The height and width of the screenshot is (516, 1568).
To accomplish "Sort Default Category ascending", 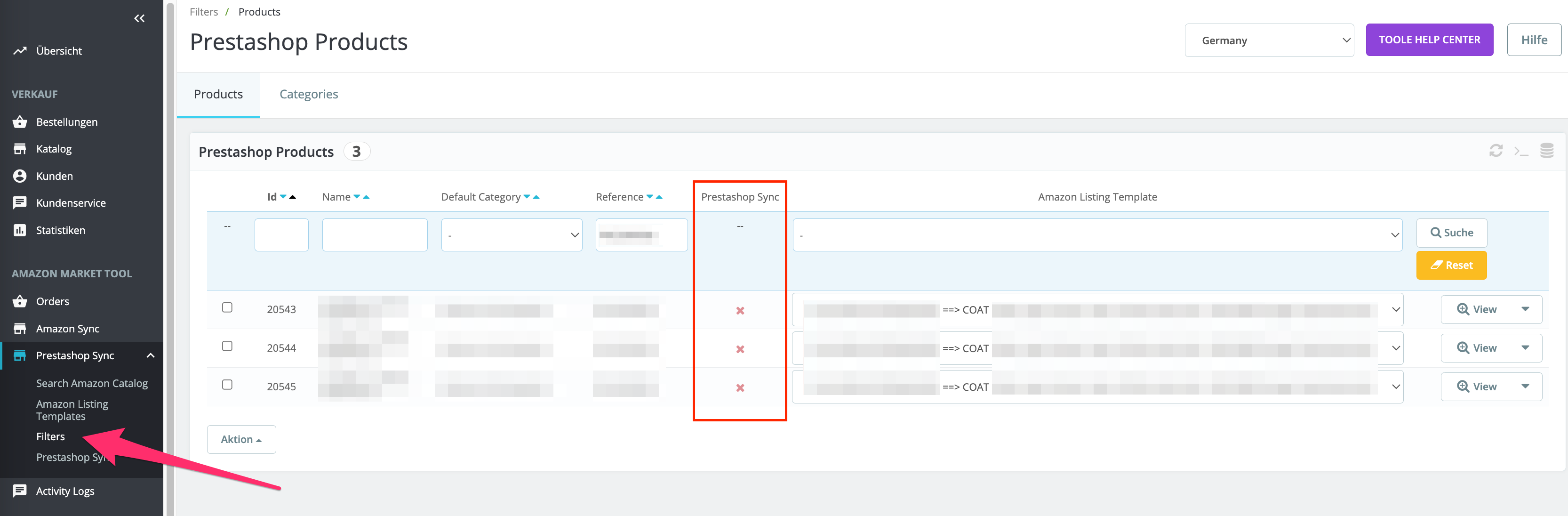I will pos(536,197).
